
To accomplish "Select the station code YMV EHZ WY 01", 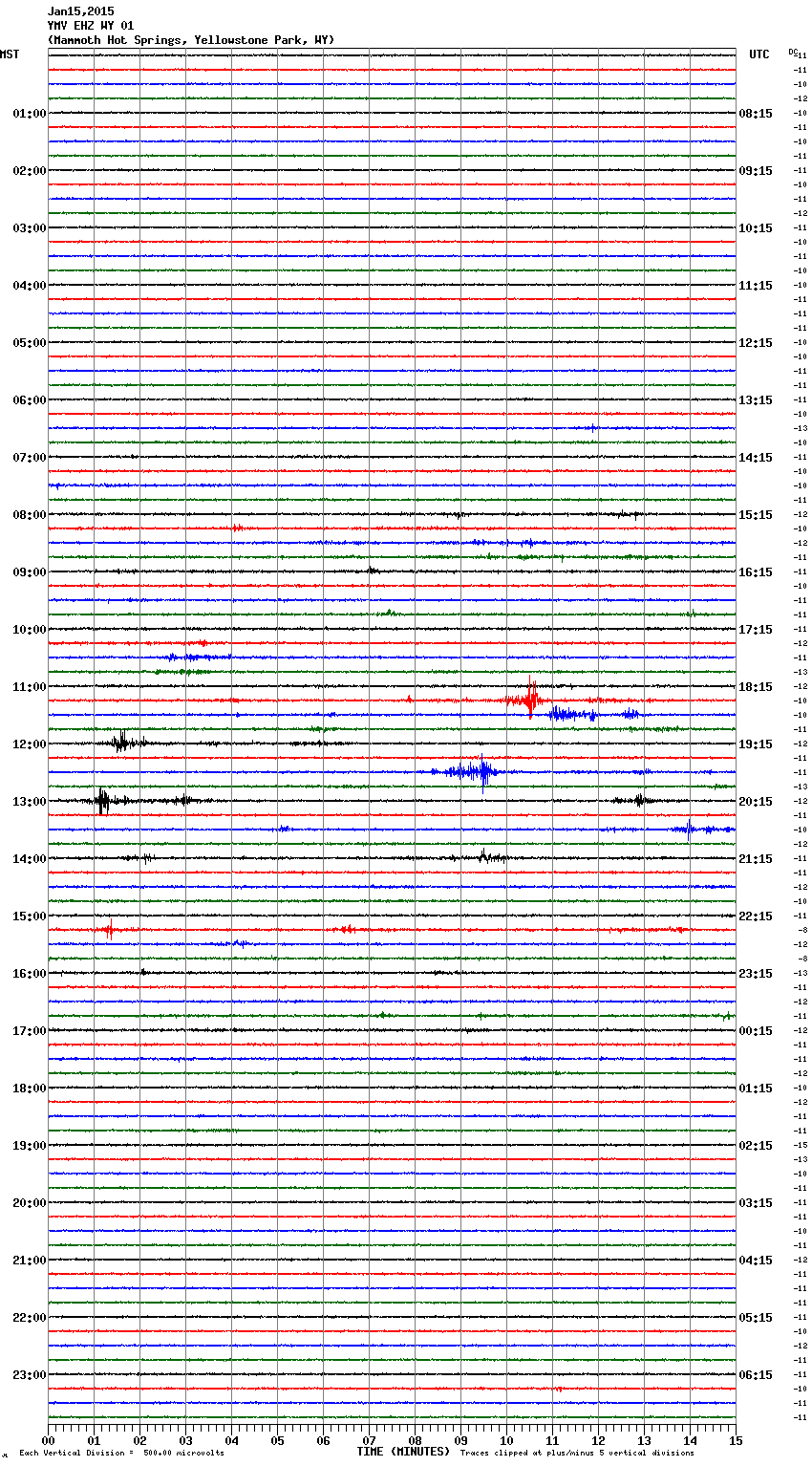I will (x=91, y=26).
